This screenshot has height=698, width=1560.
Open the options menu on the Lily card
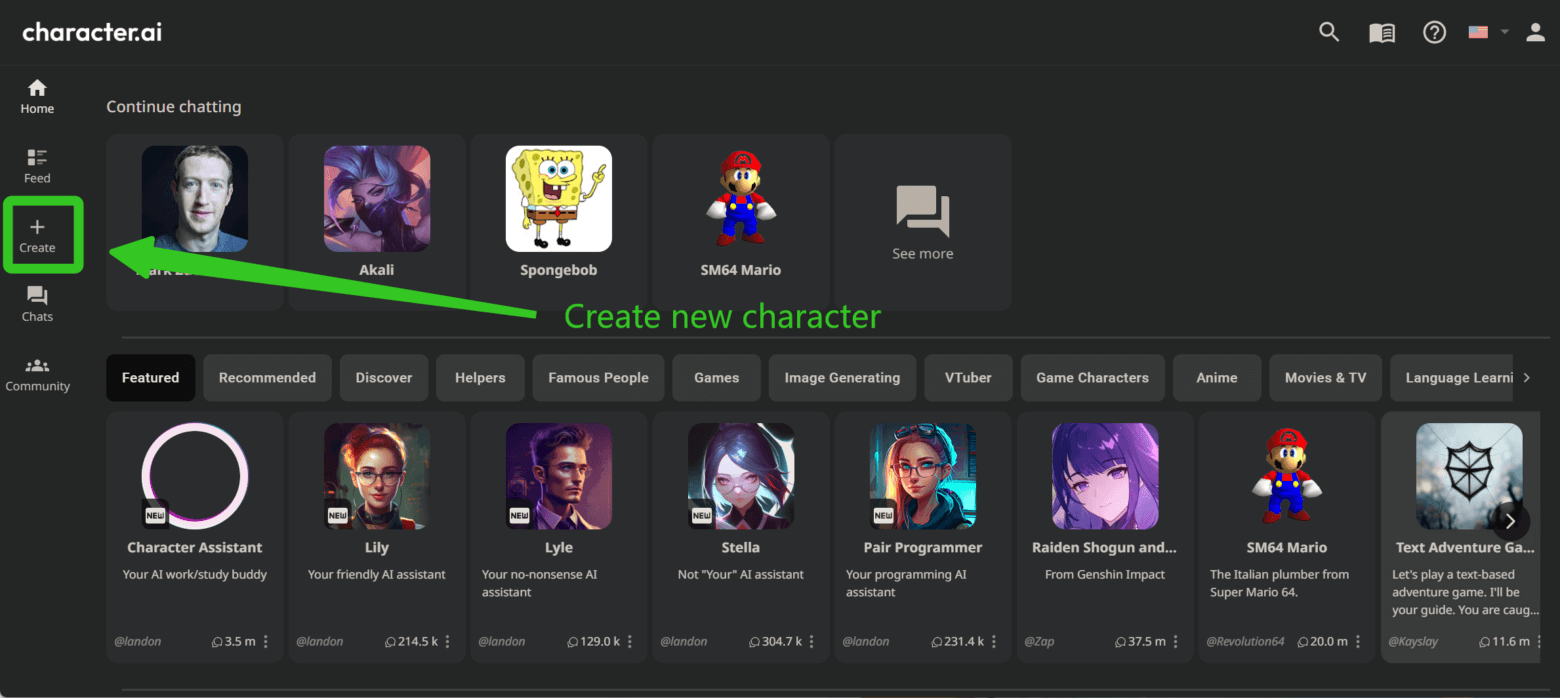coord(446,641)
